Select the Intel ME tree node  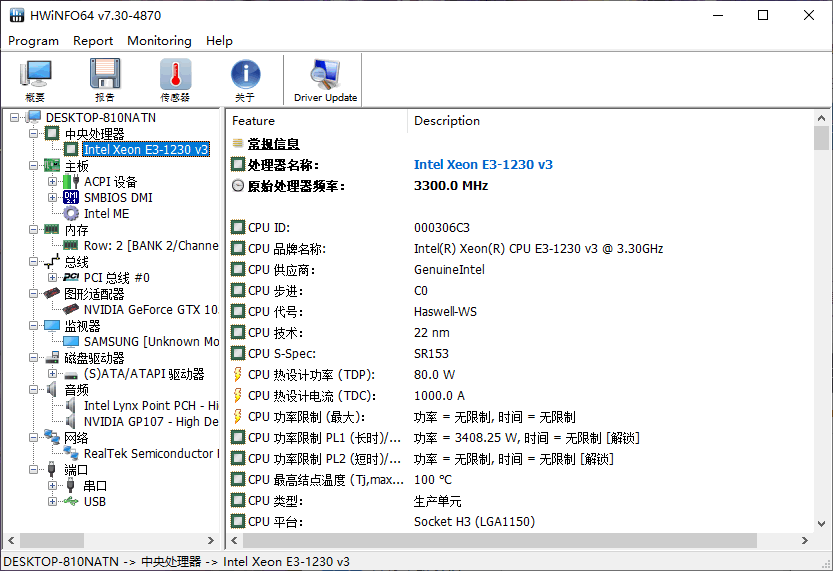tap(106, 213)
